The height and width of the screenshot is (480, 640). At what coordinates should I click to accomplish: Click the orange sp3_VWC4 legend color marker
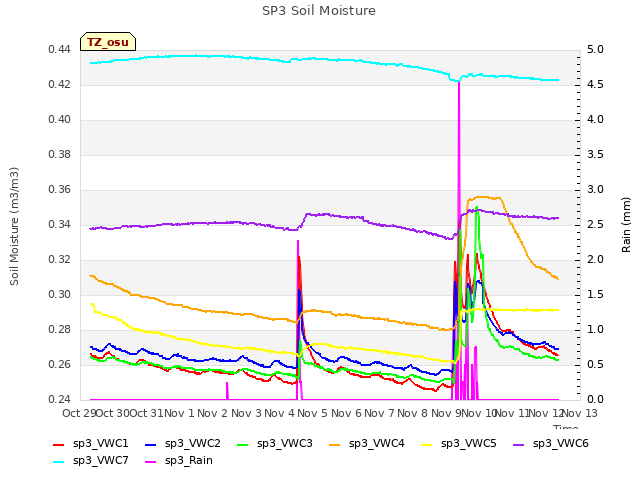point(335,445)
